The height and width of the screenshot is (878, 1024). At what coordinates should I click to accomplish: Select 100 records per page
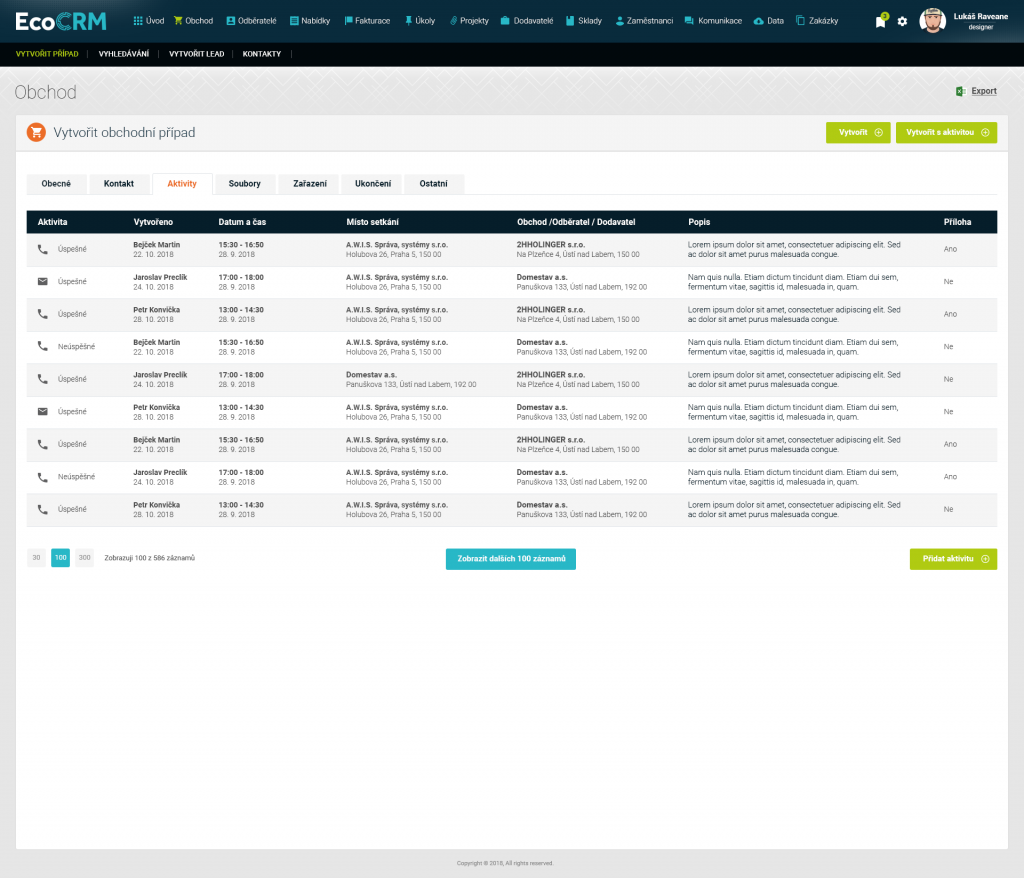pyautogui.click(x=60, y=558)
